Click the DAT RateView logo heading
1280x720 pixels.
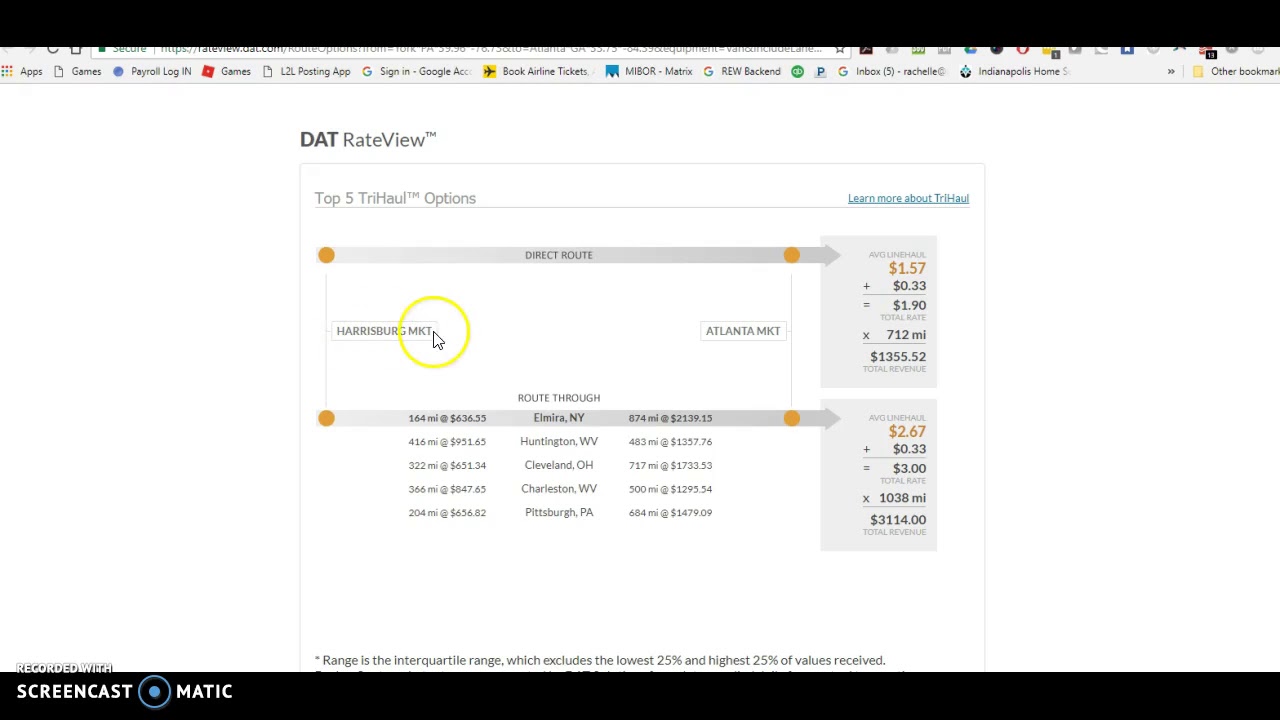[x=368, y=139]
